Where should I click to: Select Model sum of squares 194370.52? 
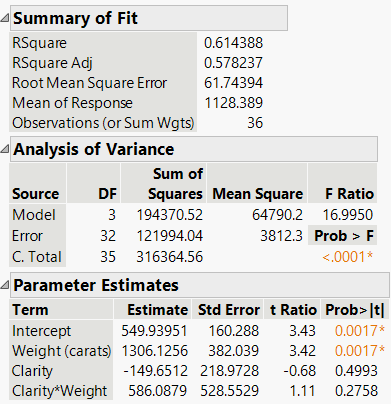(x=169, y=215)
